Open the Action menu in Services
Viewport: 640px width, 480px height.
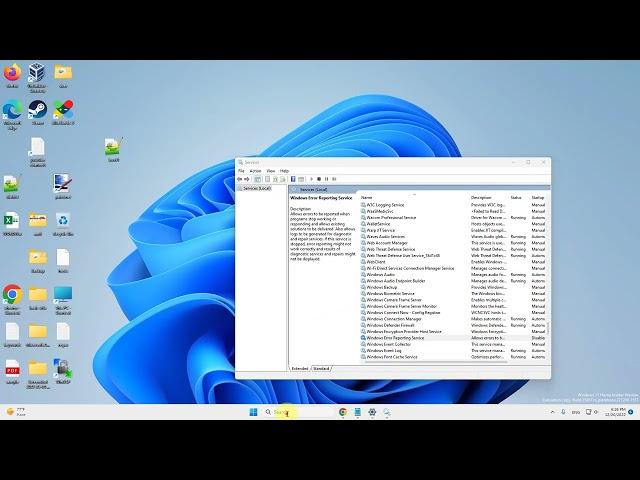click(x=255, y=171)
